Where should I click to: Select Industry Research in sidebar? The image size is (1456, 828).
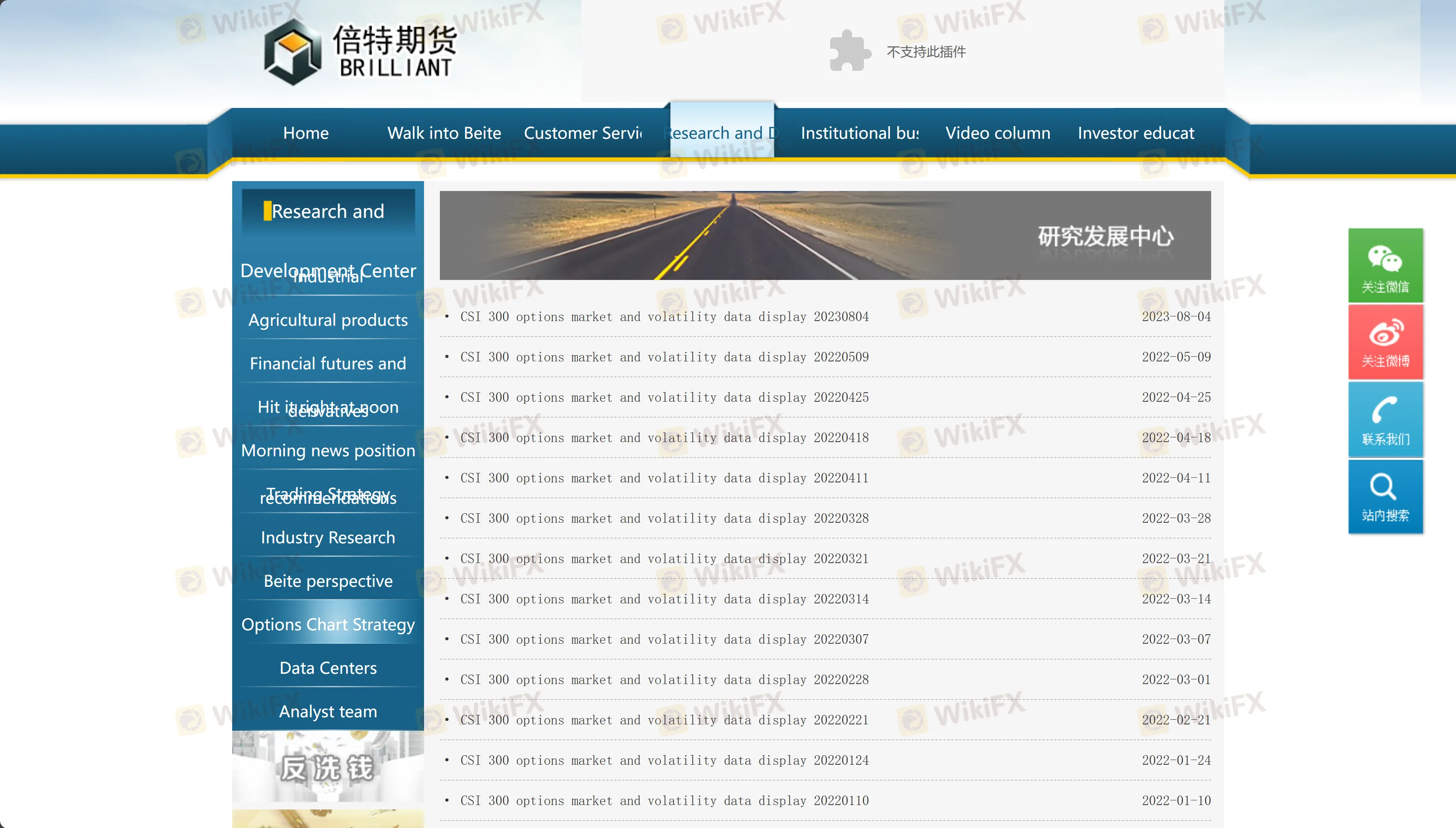tap(328, 537)
